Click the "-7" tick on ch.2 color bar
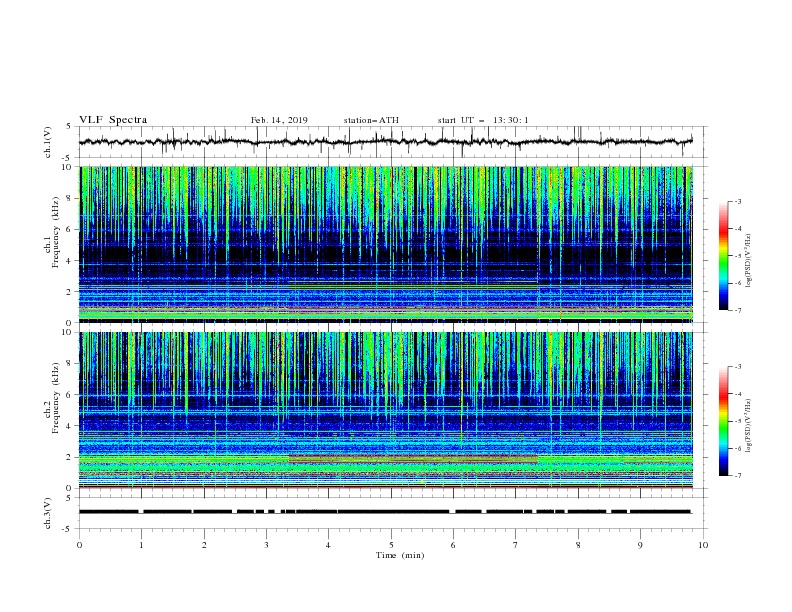Screen dimensions: 792x612 point(737,475)
